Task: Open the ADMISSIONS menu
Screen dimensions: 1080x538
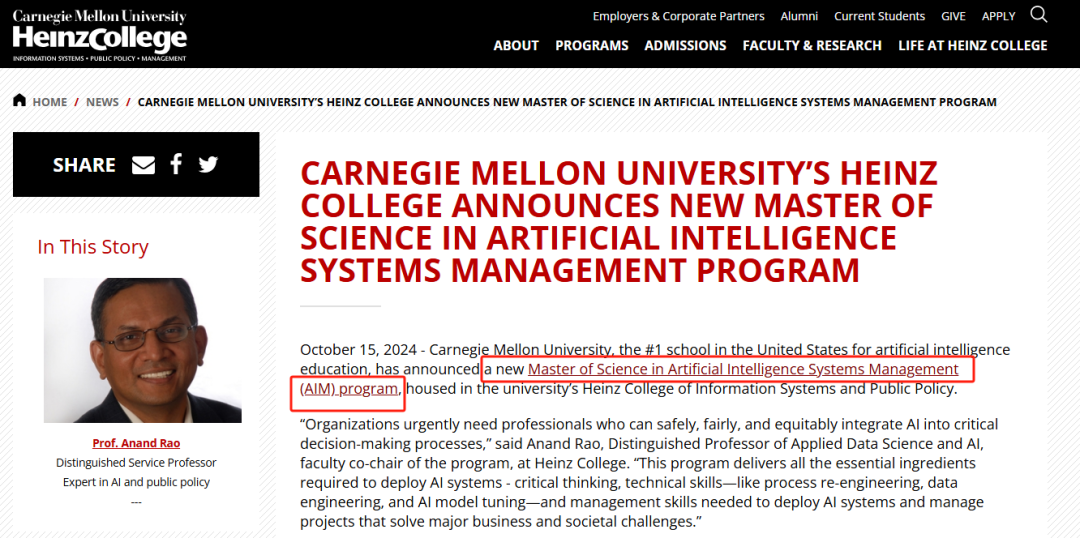Action: click(x=685, y=45)
